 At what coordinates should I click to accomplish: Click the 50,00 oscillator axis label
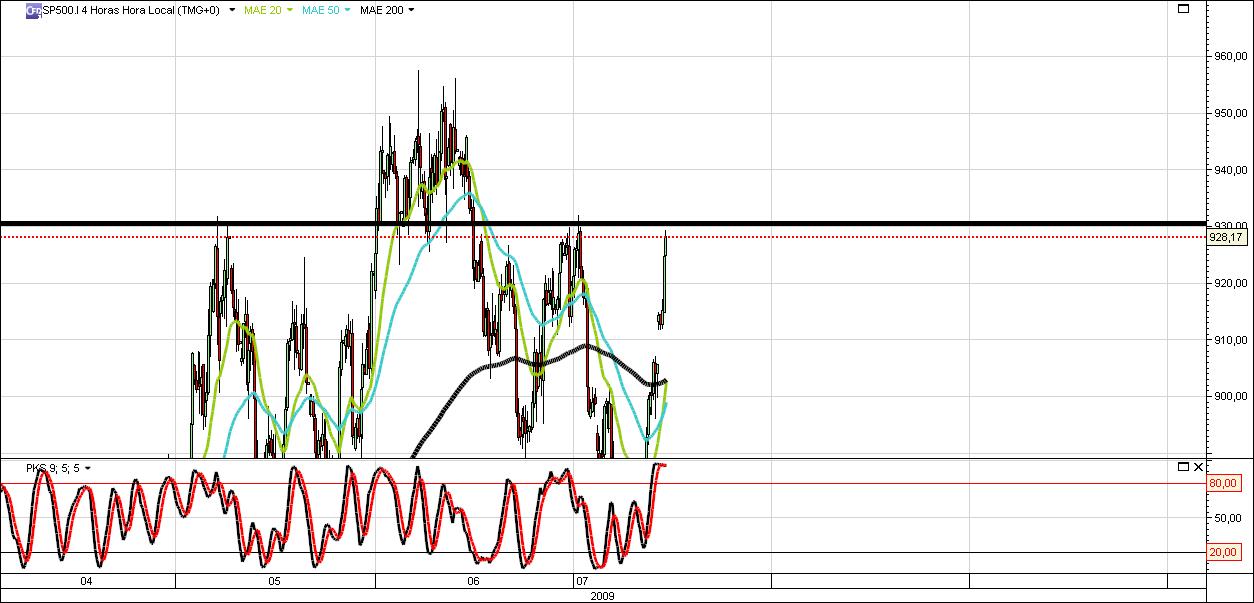[x=1227, y=518]
